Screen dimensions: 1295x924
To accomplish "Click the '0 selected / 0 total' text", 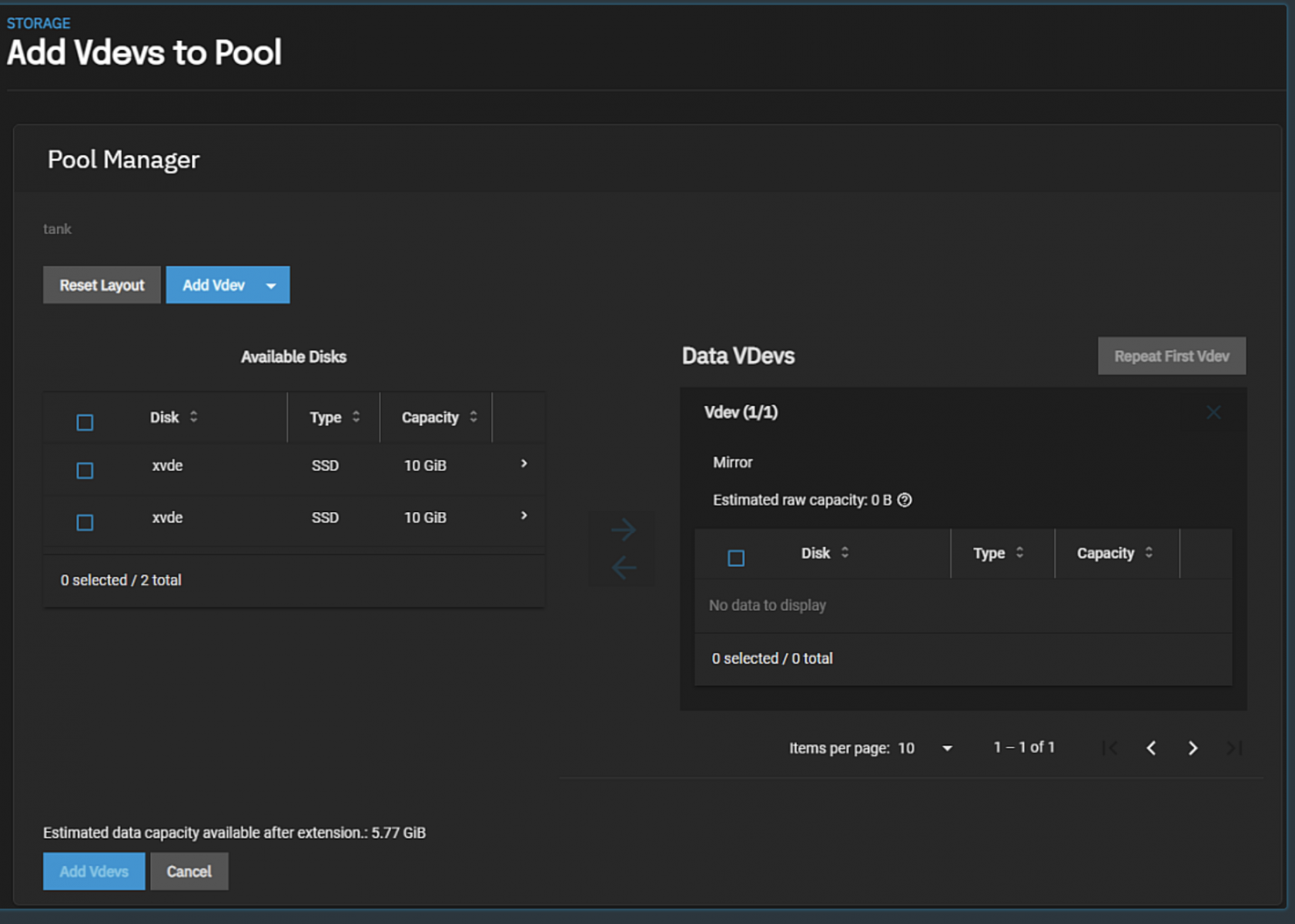I will coord(772,658).
